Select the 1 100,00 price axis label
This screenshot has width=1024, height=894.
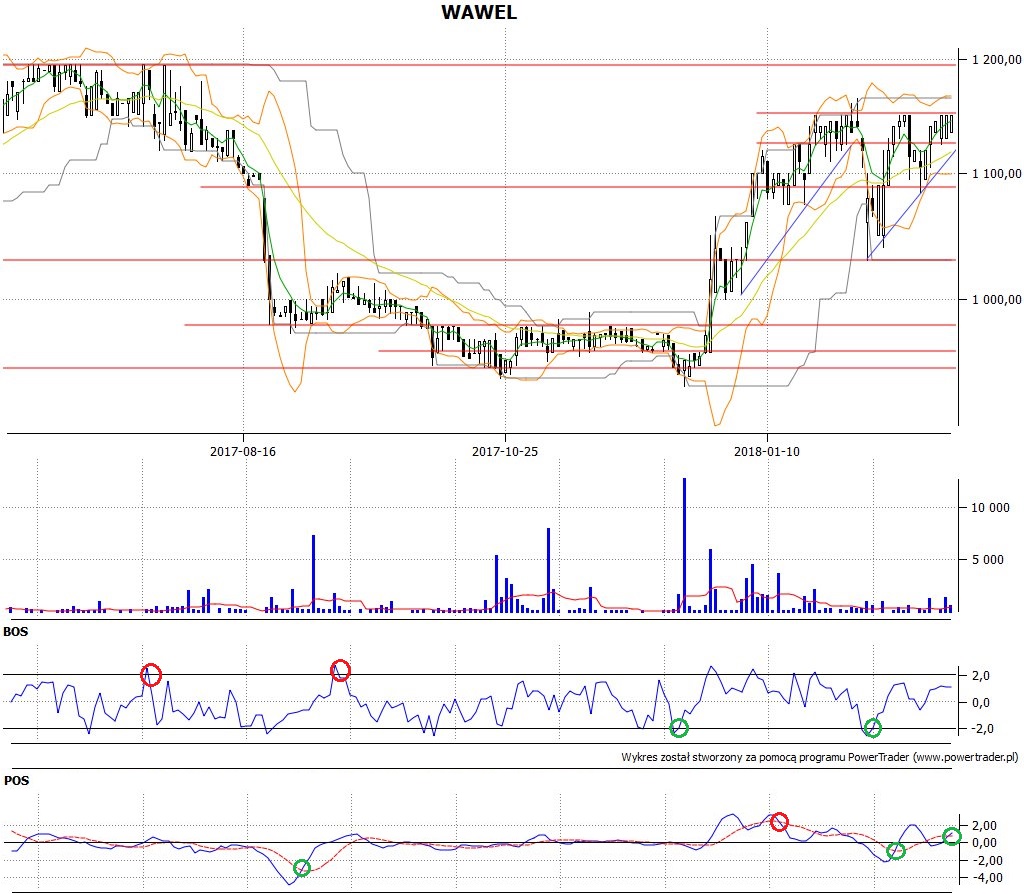coord(995,173)
